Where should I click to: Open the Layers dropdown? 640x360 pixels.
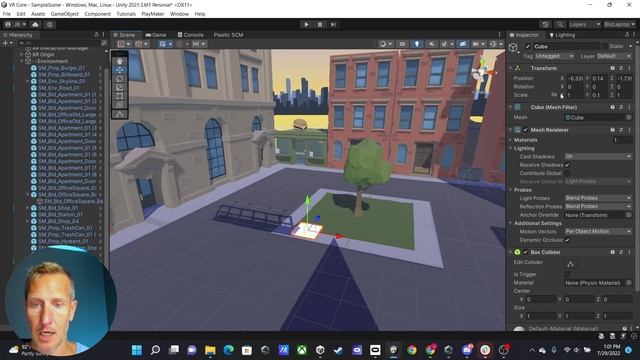[584, 24]
